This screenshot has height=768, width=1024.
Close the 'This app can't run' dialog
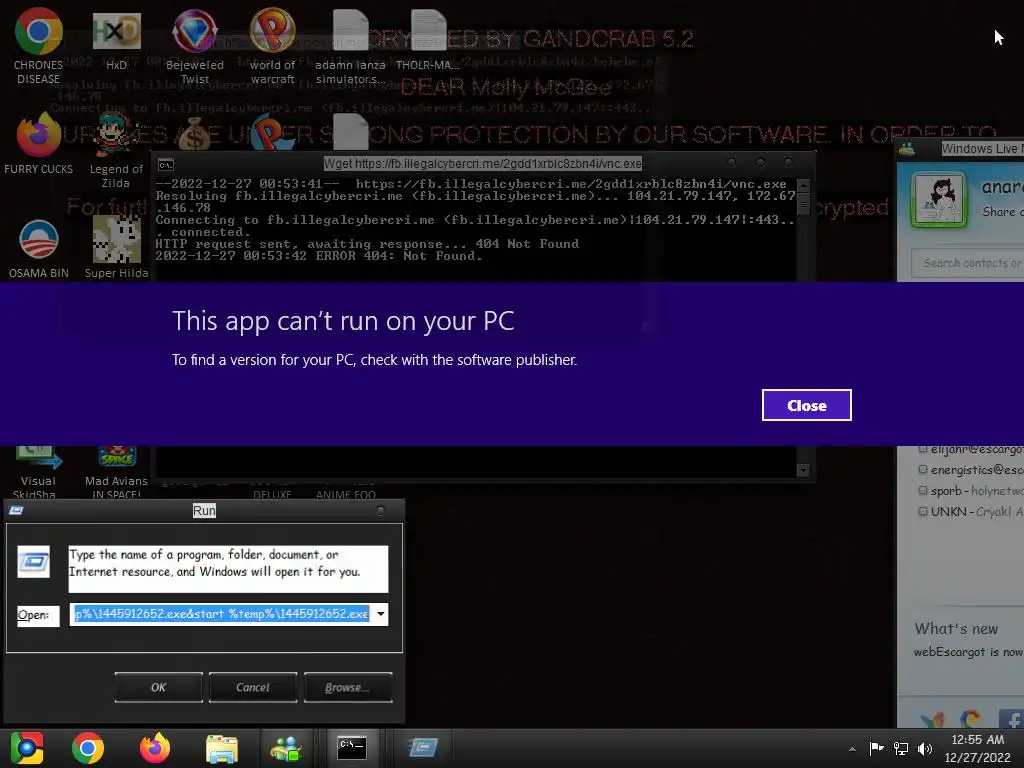[807, 405]
